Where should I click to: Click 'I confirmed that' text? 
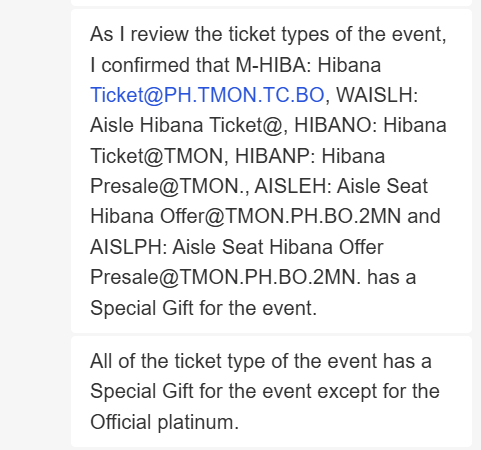161,65
